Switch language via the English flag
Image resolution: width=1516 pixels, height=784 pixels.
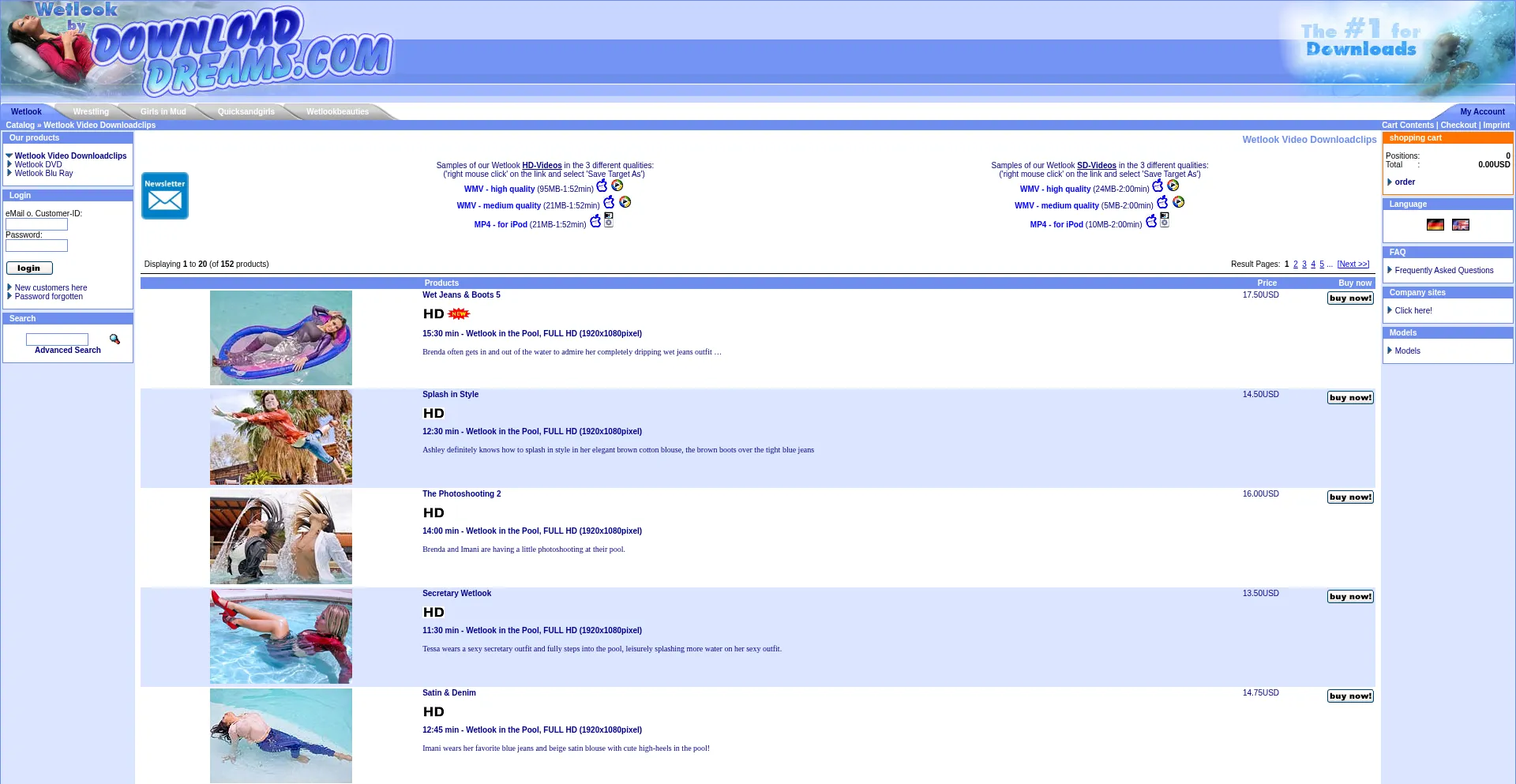tap(1461, 225)
